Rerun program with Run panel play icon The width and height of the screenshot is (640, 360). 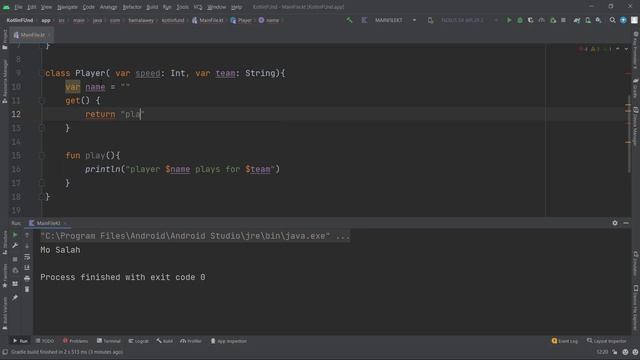(15, 235)
